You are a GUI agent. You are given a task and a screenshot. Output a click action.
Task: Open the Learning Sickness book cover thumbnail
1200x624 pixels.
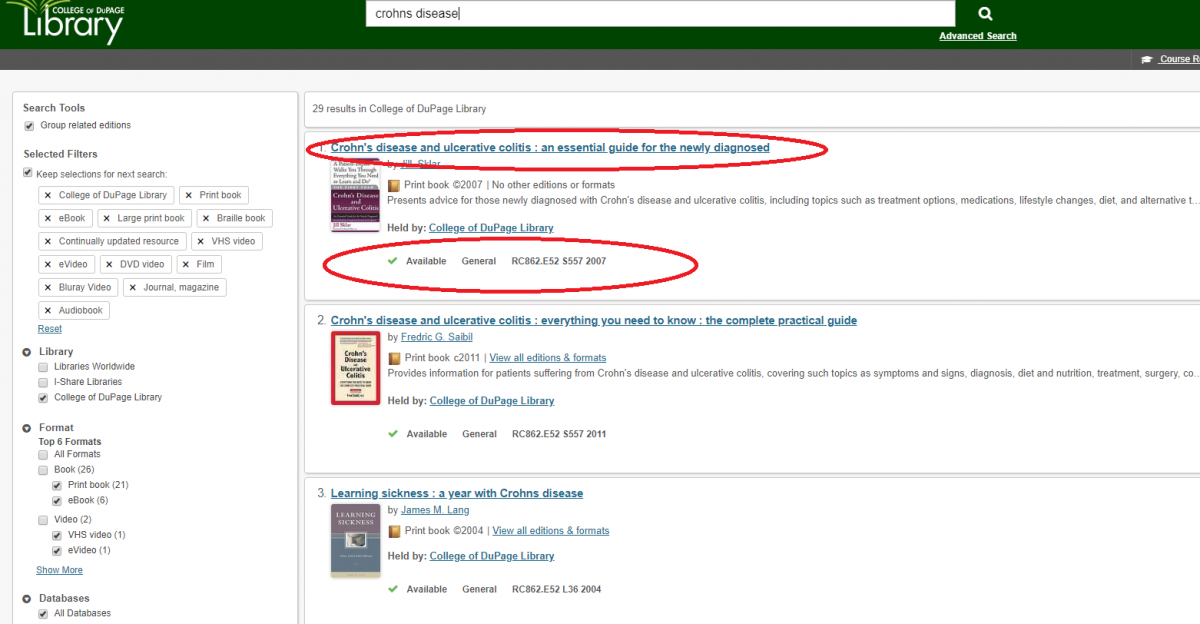355,540
